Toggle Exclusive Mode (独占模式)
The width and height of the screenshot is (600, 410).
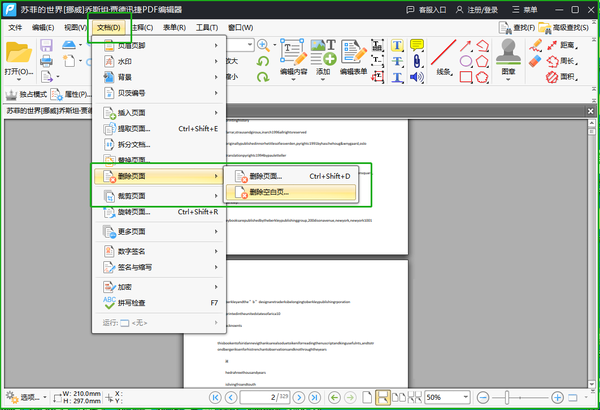[26, 94]
